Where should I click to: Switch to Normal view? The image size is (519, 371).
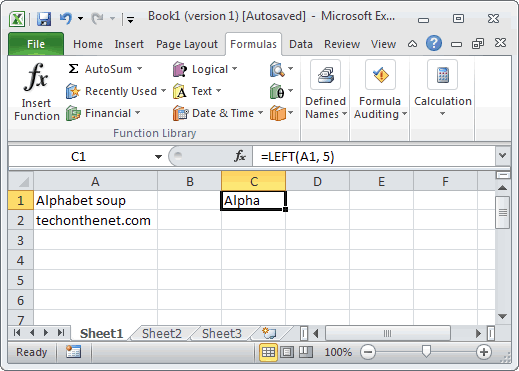coord(268,352)
